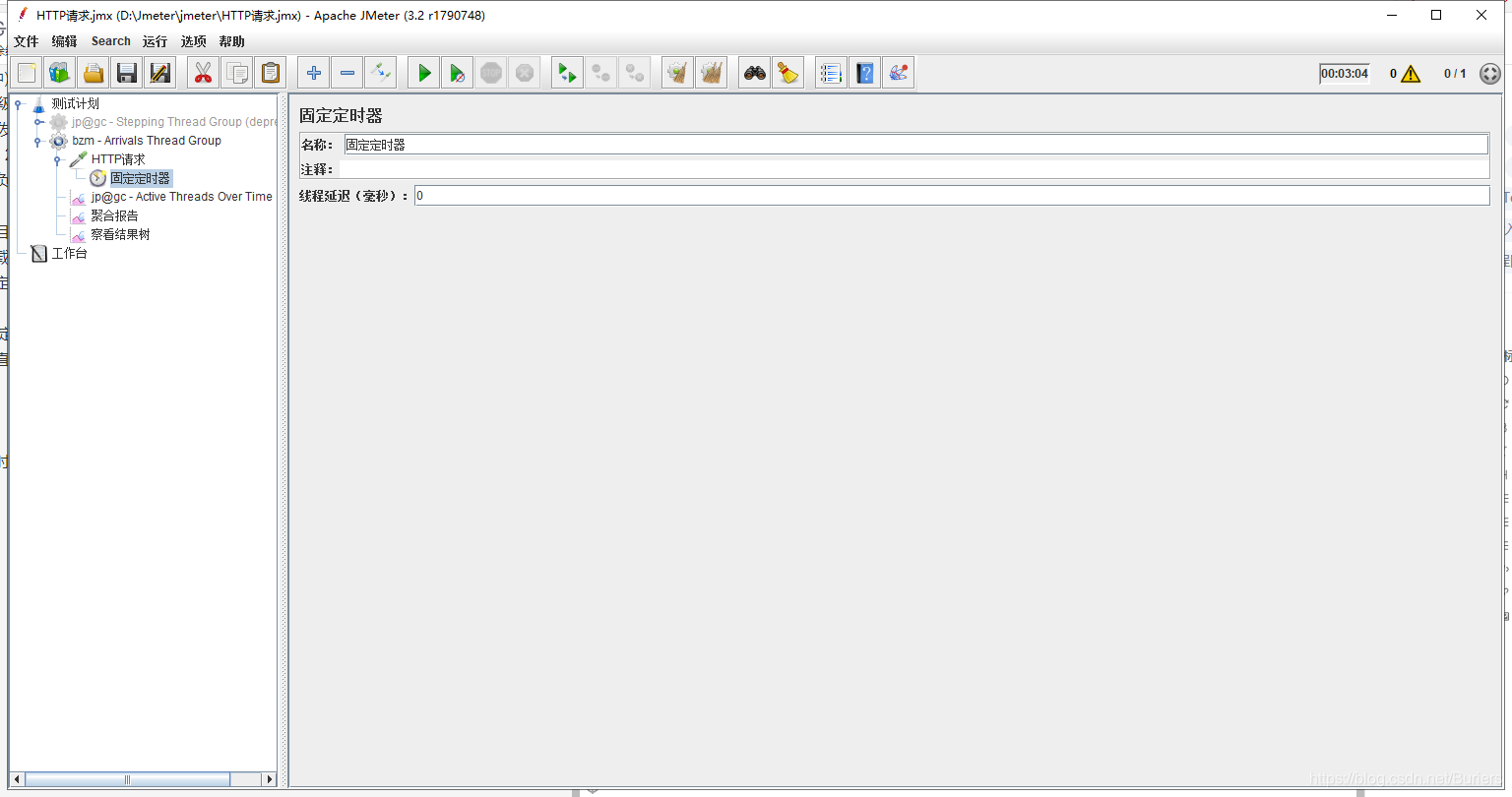1512x797 pixels.
Task: Open the 选项 menu
Action: click(194, 41)
